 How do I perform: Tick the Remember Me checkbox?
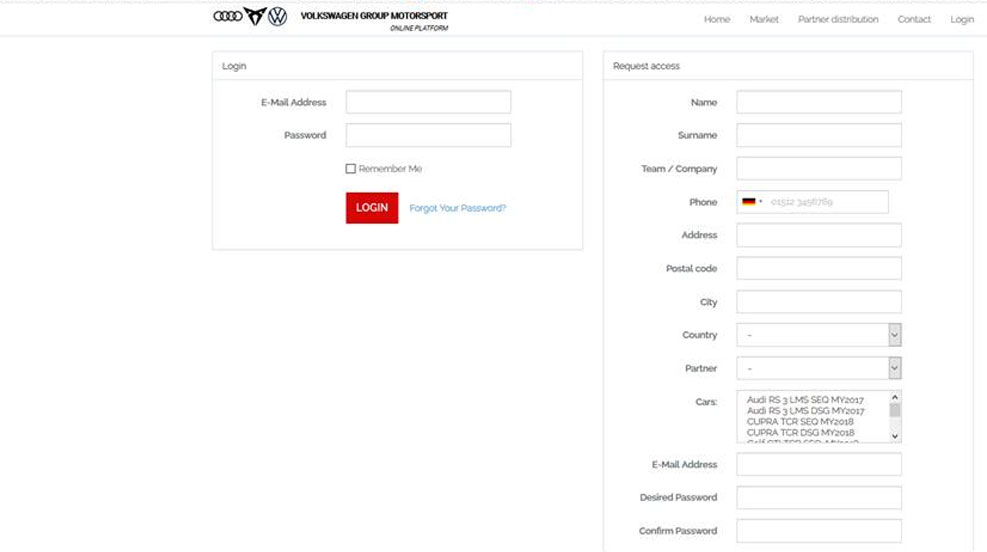coord(351,169)
